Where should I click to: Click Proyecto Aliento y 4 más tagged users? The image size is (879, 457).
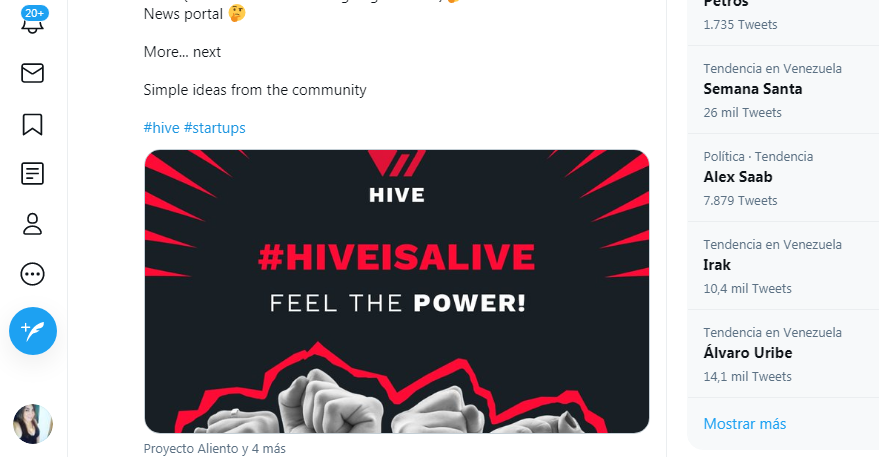click(x=215, y=449)
